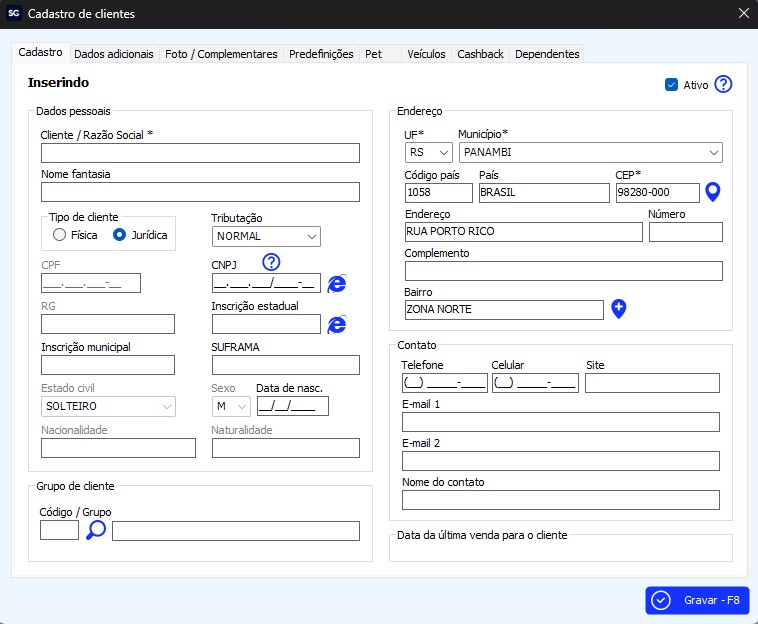
Task: Go to the Cashback tab
Action: tap(480, 54)
